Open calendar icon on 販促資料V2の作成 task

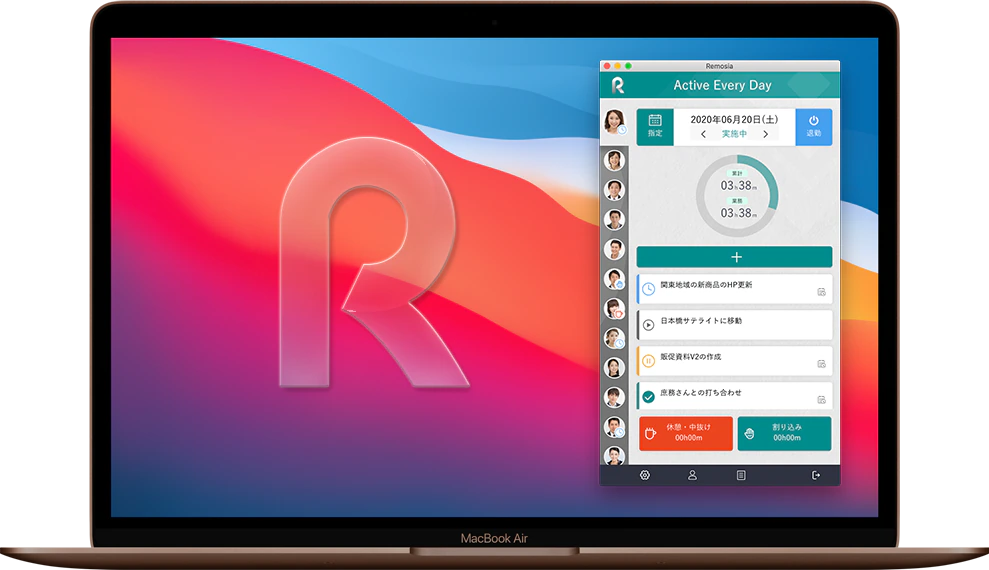(x=821, y=364)
